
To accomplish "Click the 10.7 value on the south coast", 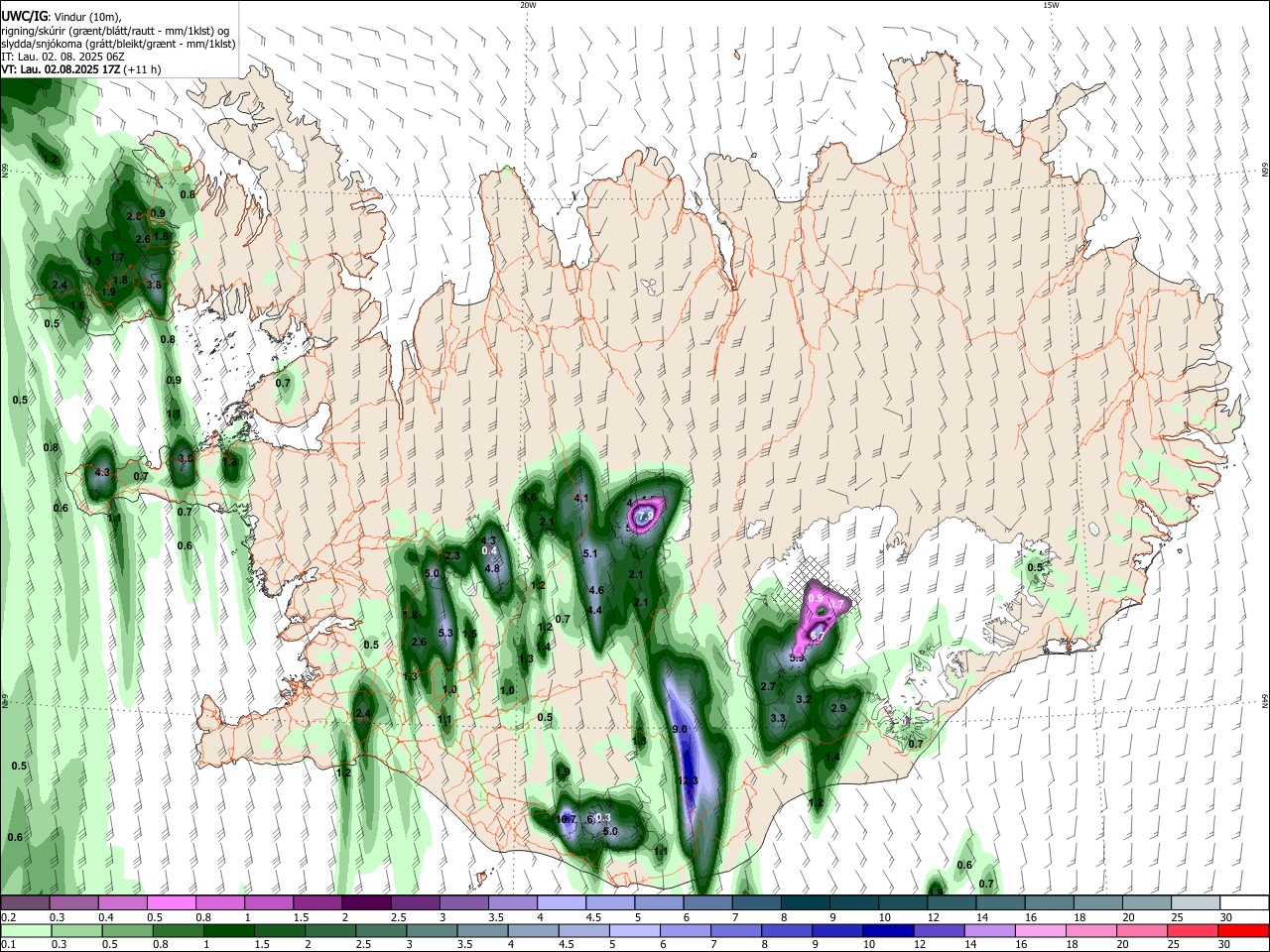I will click(x=566, y=819).
